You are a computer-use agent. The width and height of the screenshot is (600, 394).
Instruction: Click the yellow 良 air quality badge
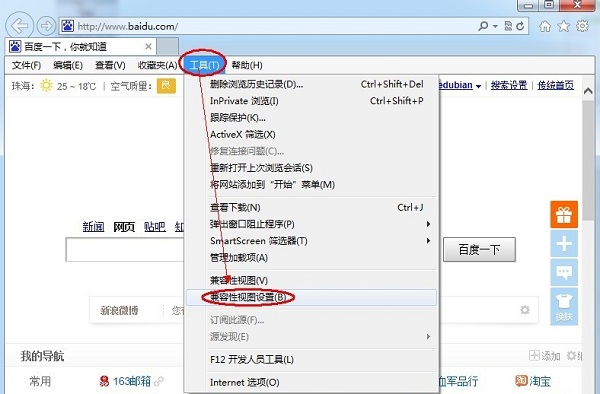click(x=166, y=85)
